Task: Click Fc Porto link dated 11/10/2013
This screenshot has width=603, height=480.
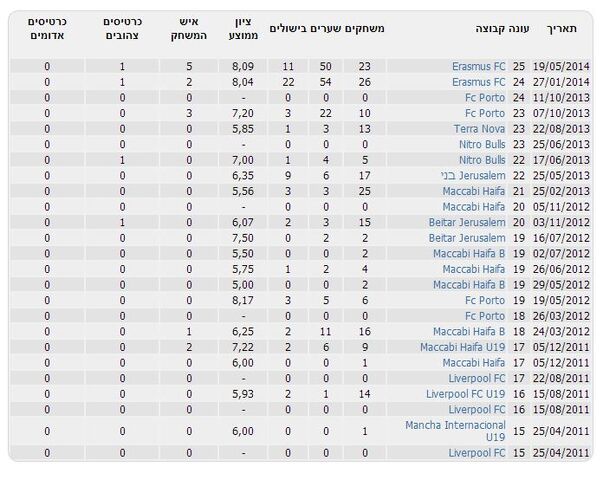Action: 485,98
